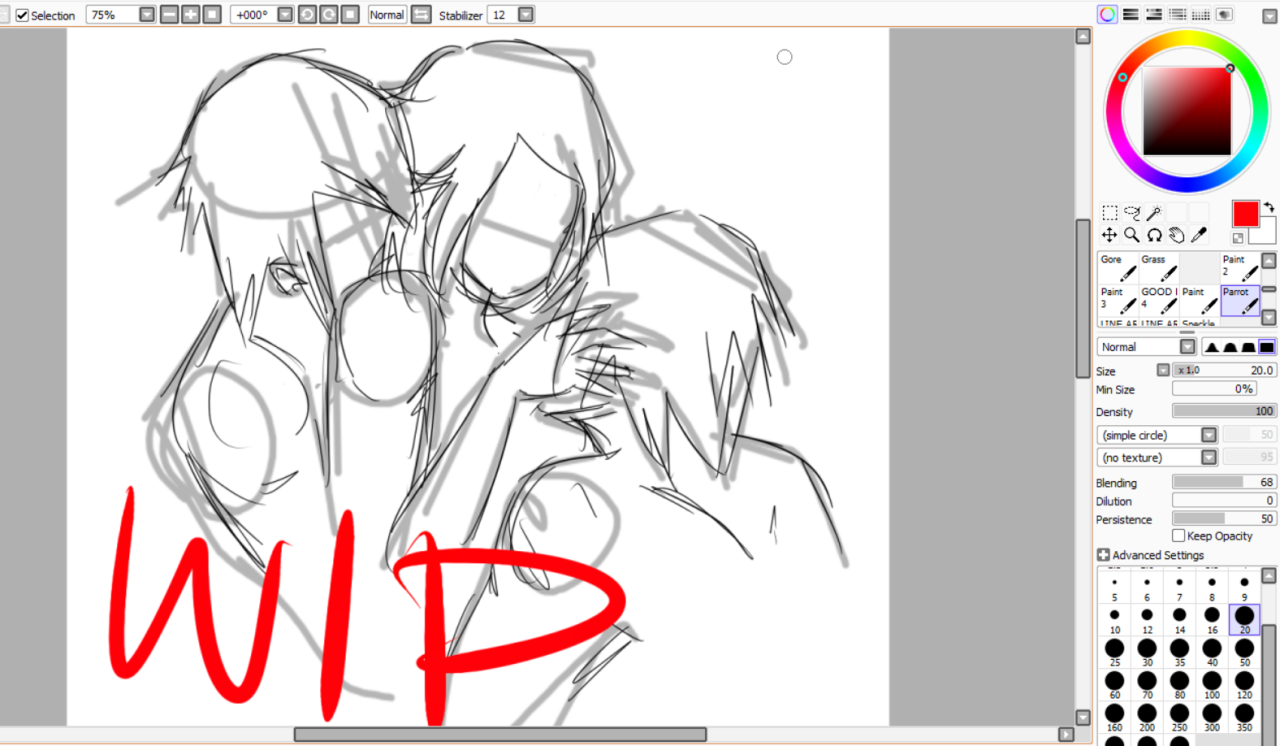Toggle the Selection checkbox
Screen dimensions: 1280x746
click(x=22, y=15)
